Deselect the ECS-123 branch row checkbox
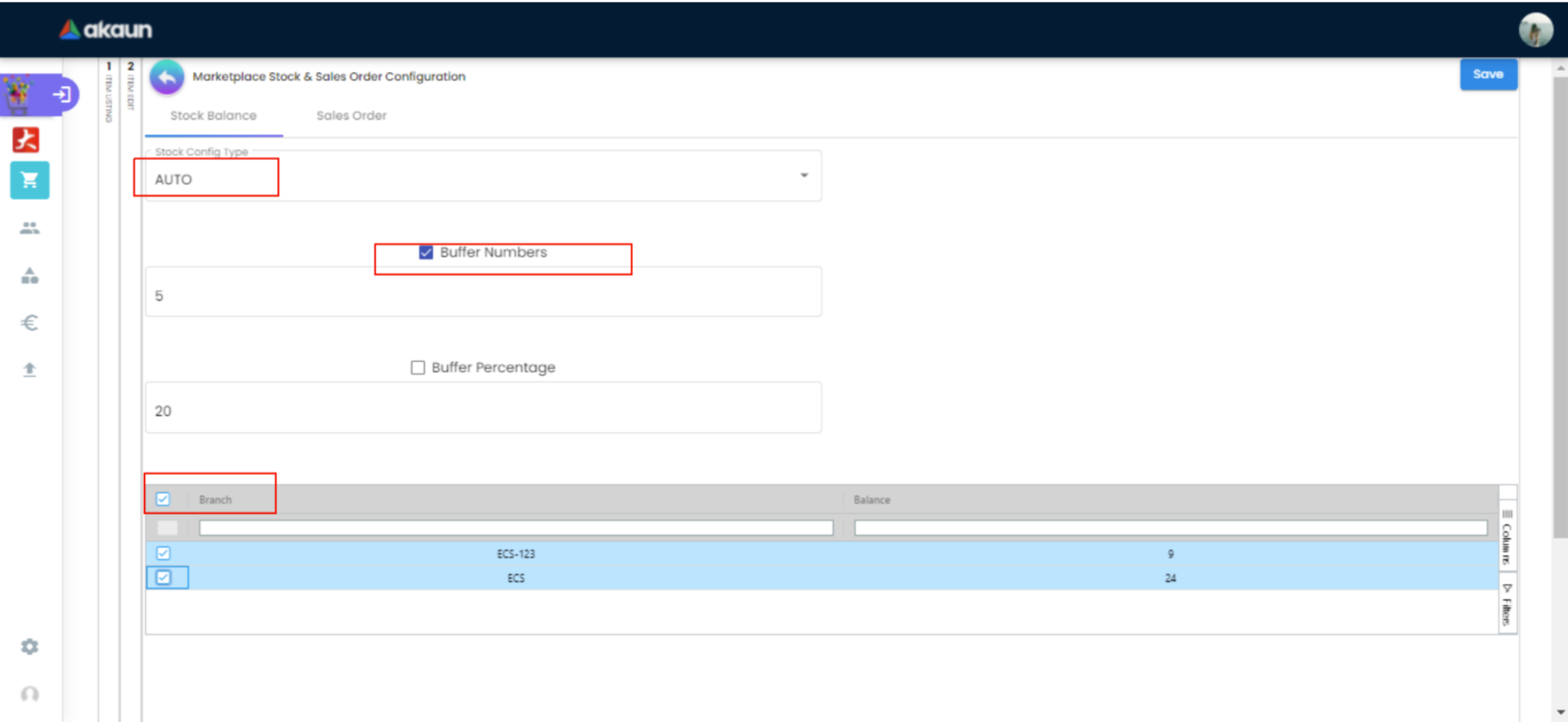This screenshot has width=1568, height=722. (x=163, y=553)
